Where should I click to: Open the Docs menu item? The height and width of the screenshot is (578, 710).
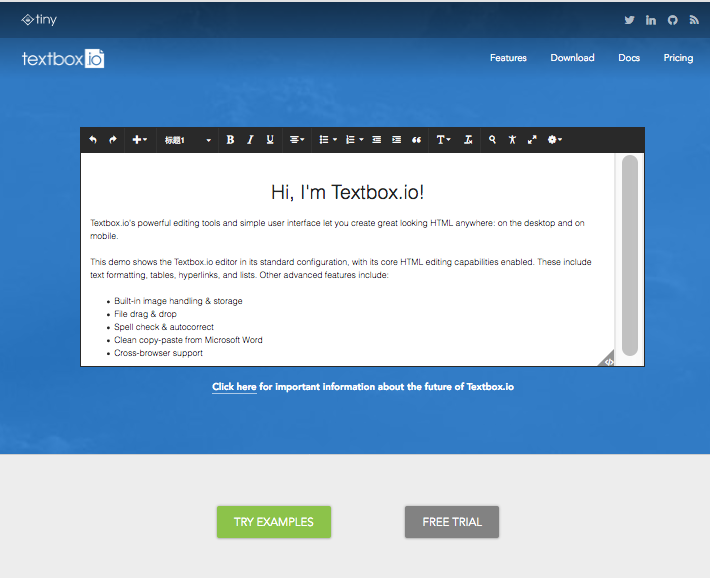click(629, 58)
